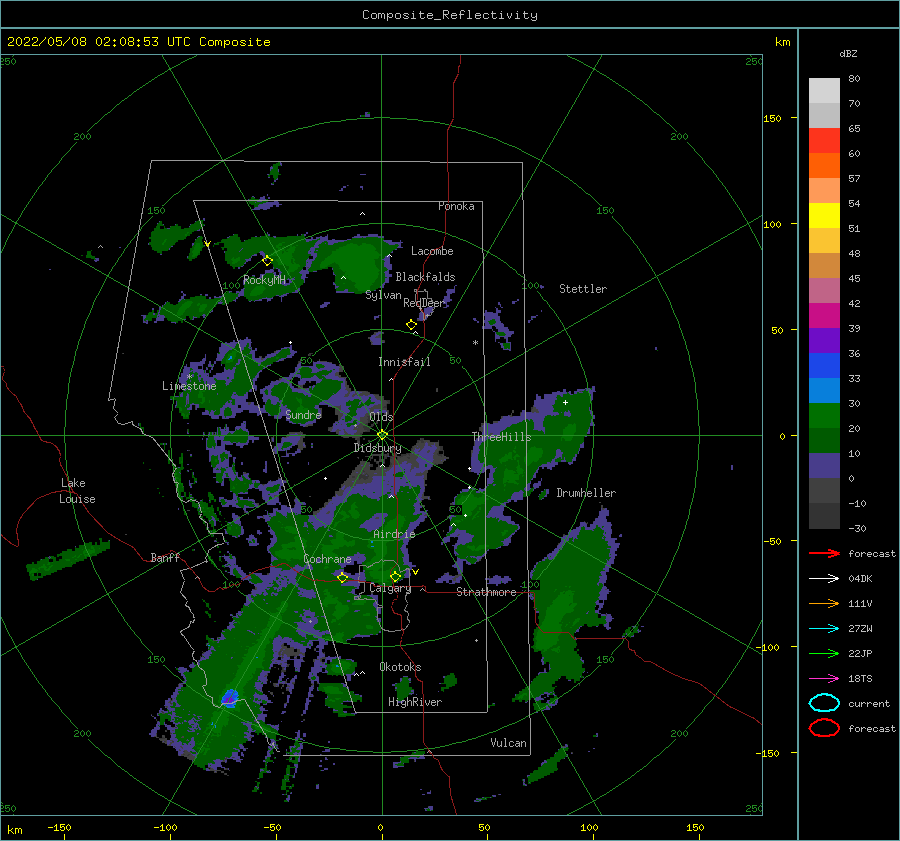The image size is (900, 841).
Task: Click the yellow diamond marker near RockyMH
Action: 267,261
